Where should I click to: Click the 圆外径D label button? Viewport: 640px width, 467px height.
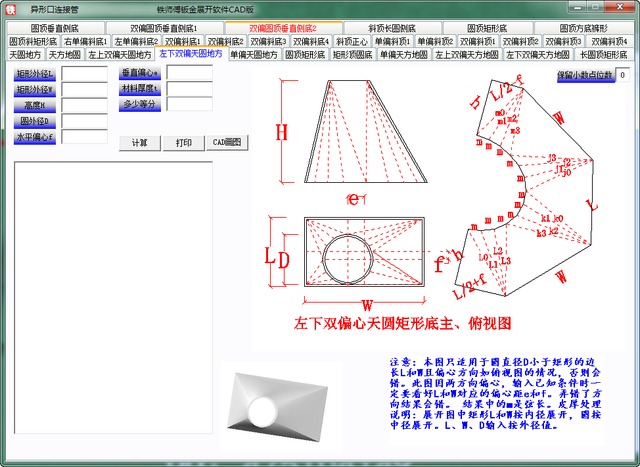tap(35, 121)
